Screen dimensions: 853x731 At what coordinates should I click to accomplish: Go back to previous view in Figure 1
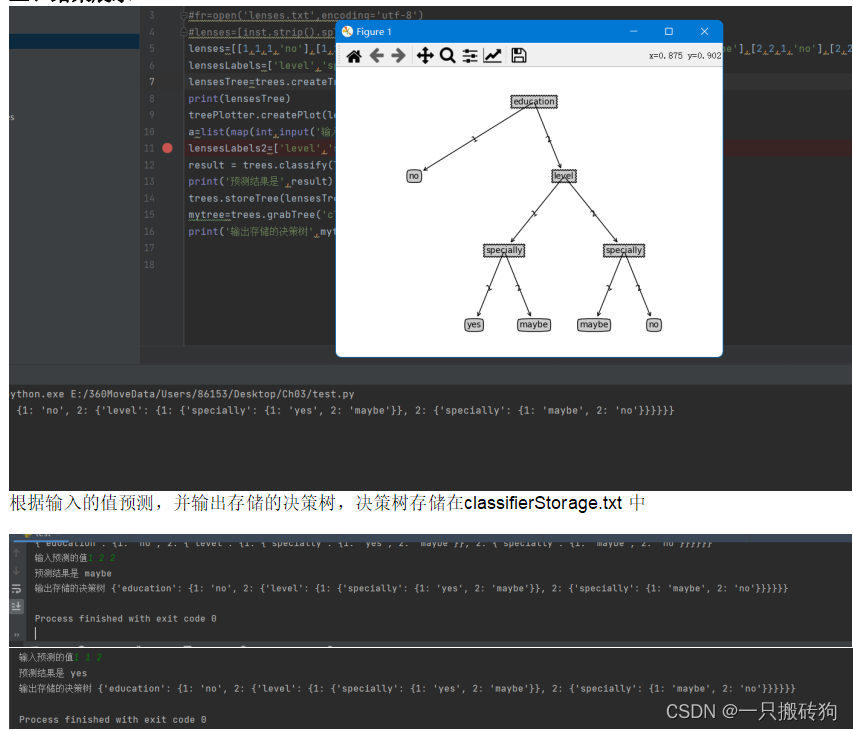pos(376,55)
